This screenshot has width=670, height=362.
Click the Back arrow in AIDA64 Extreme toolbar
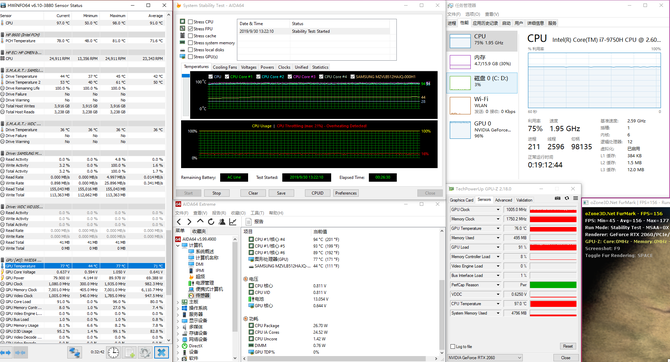coord(179,221)
